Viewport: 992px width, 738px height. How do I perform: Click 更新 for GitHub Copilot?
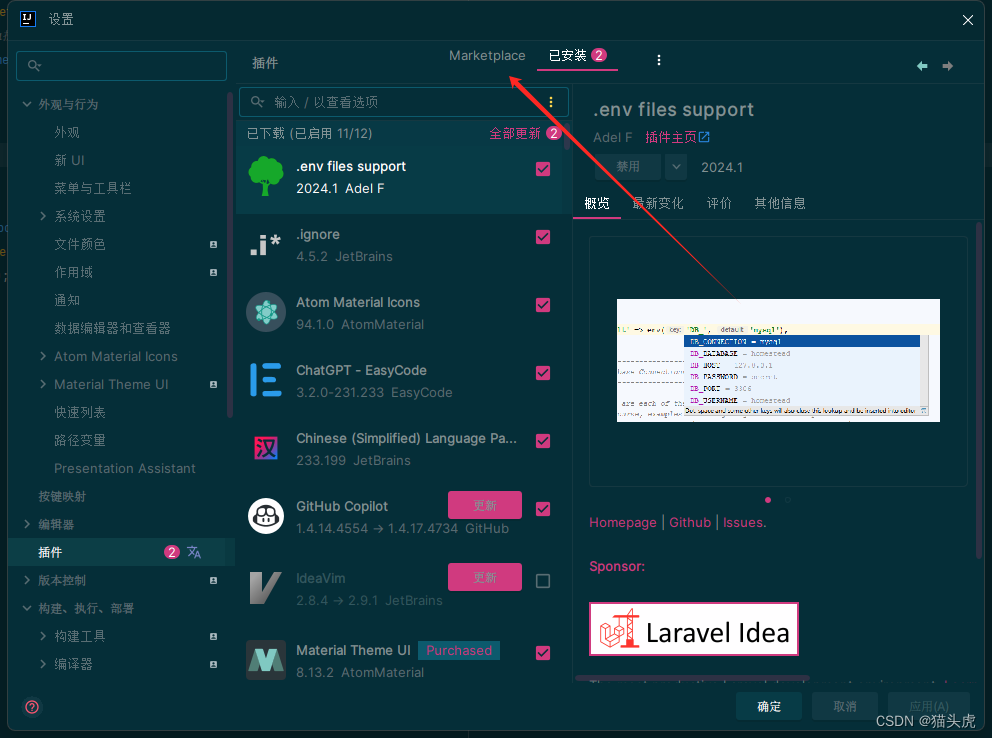coord(485,505)
